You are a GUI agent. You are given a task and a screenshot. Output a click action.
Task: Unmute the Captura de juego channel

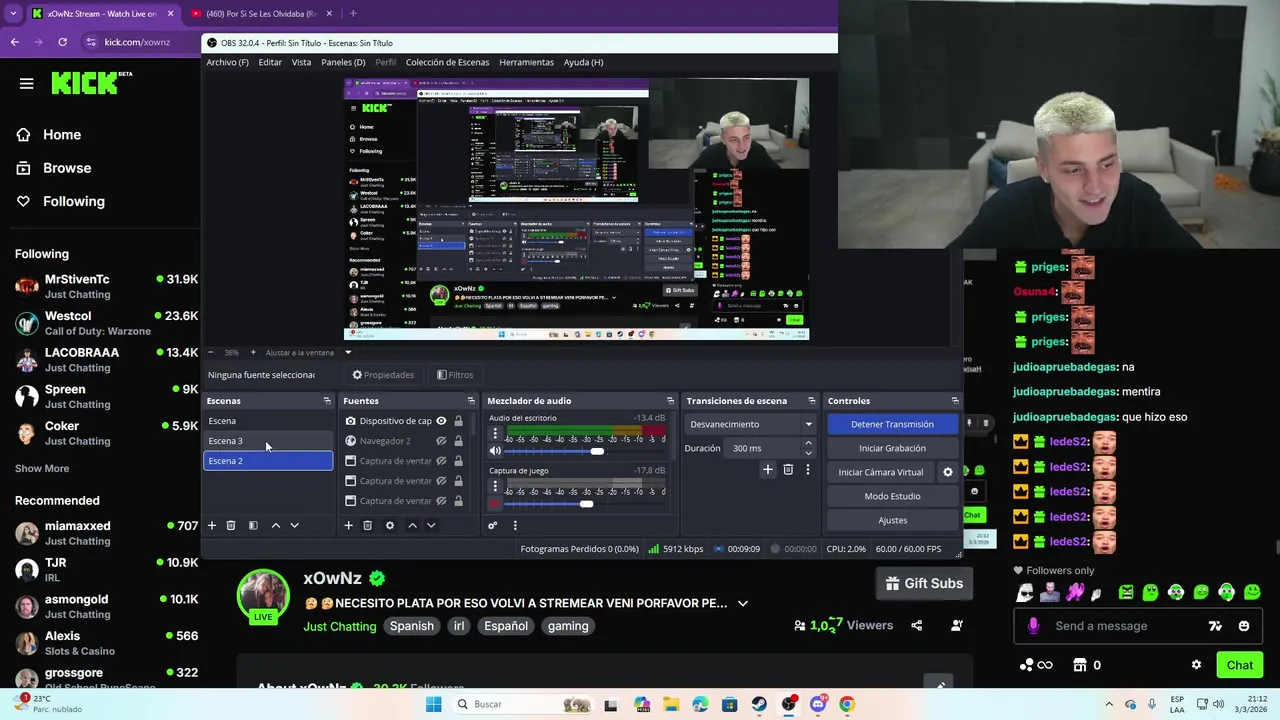point(495,503)
